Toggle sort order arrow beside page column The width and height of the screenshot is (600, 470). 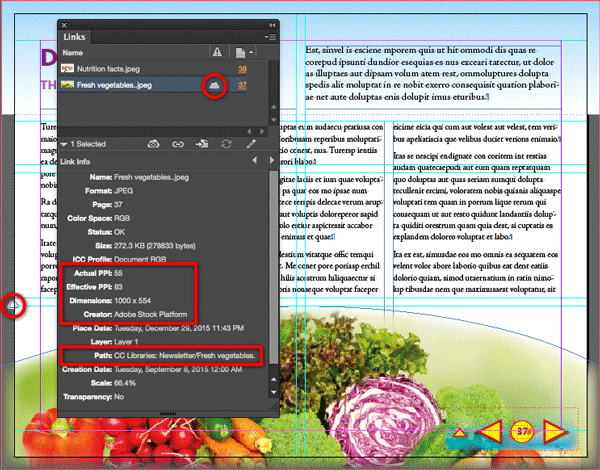(x=251, y=52)
